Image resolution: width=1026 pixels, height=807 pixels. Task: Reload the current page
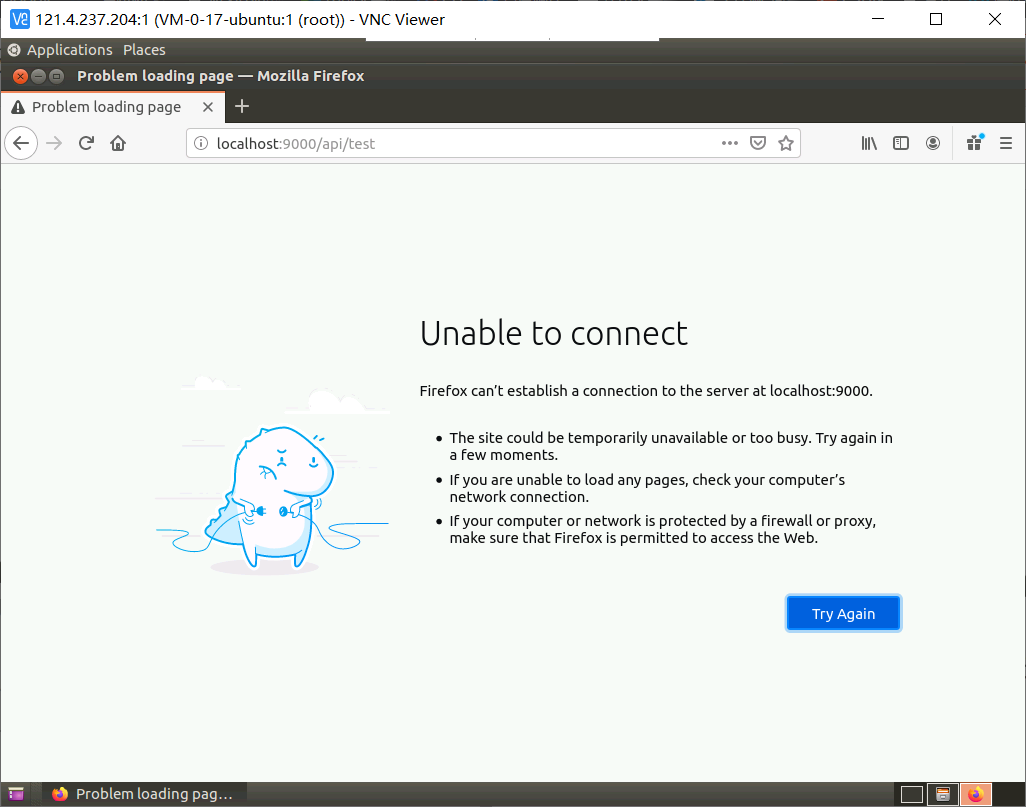pyautogui.click(x=86, y=143)
